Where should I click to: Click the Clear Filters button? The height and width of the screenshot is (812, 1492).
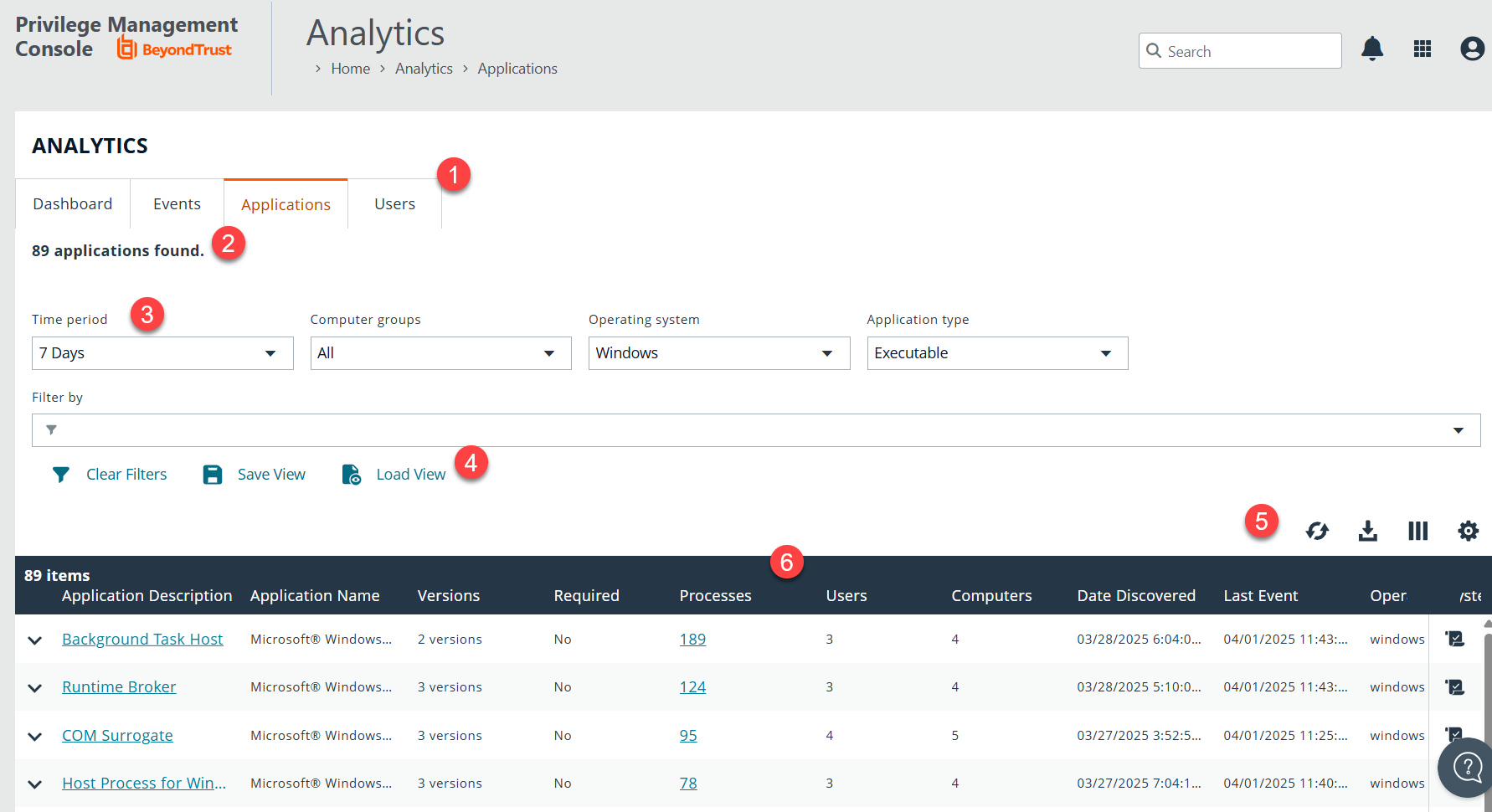click(x=111, y=475)
